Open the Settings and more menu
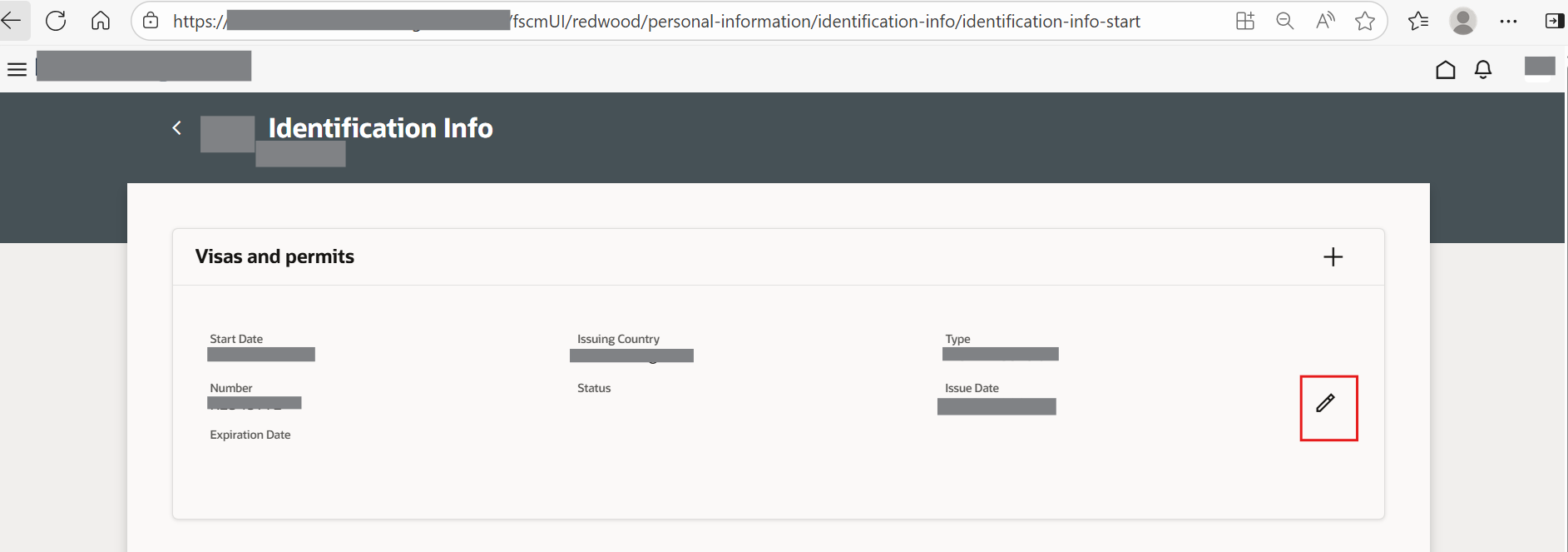The width and height of the screenshot is (1568, 552). coord(1510,21)
